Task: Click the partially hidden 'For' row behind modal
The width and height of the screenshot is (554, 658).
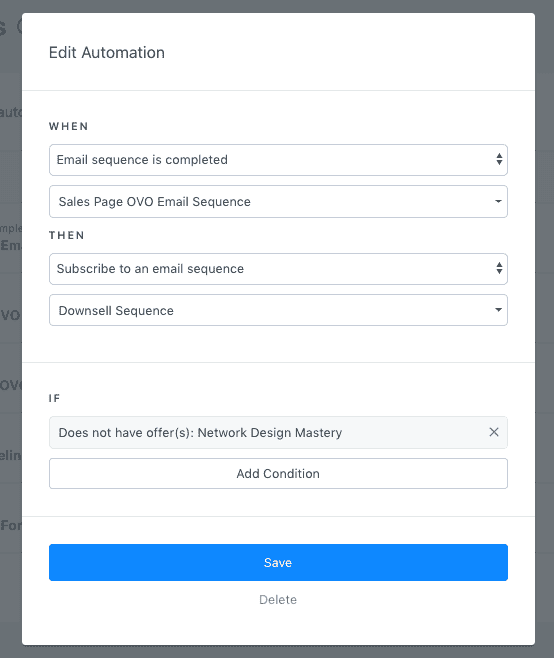Action: 10,525
